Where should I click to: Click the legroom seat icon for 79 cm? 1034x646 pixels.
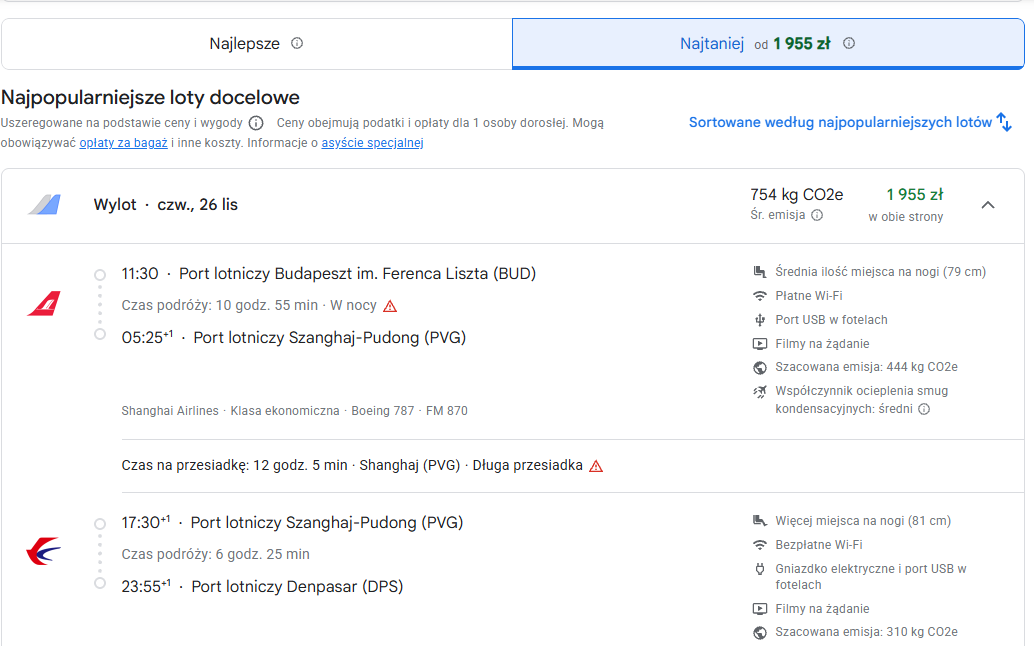tap(760, 272)
